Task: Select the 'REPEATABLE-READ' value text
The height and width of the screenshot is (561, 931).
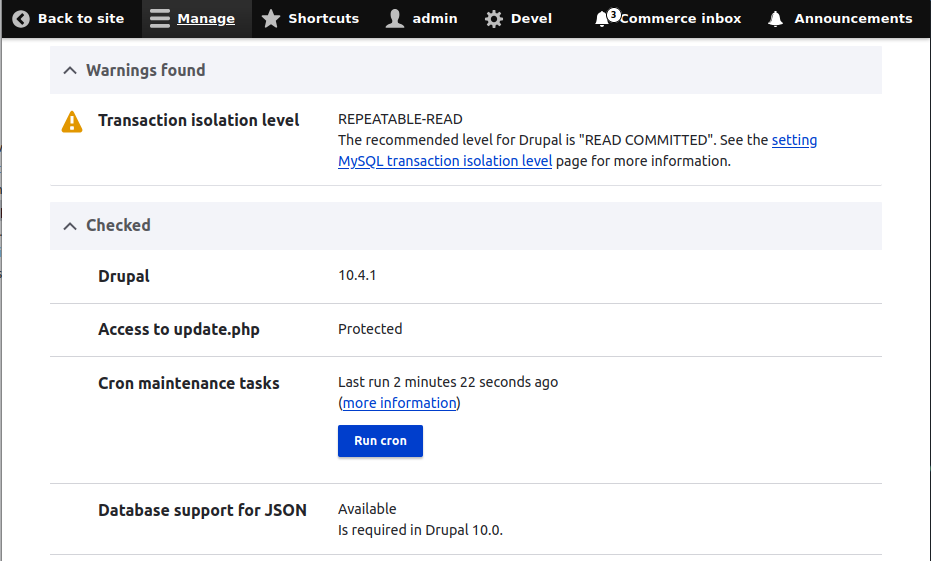Action: [400, 119]
